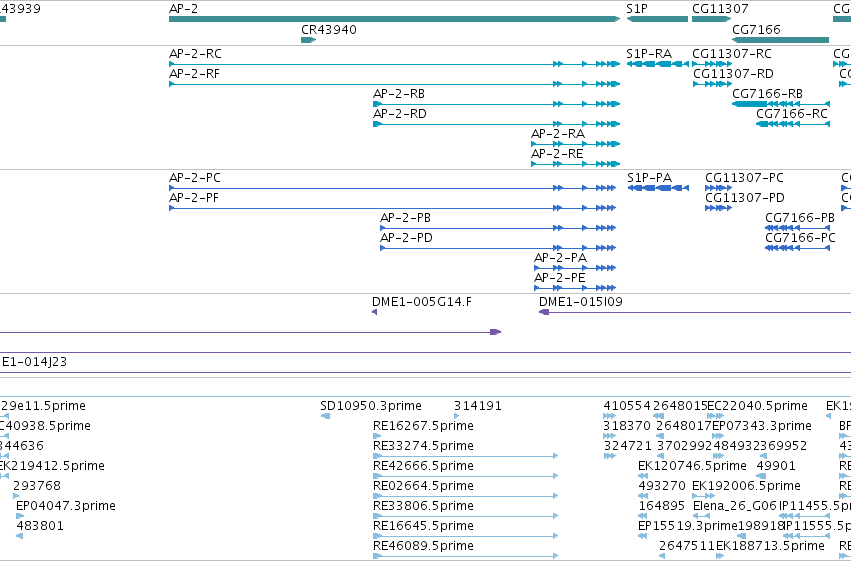Select the CG11307 gene label
The image size is (851, 561).
[x=720, y=9]
